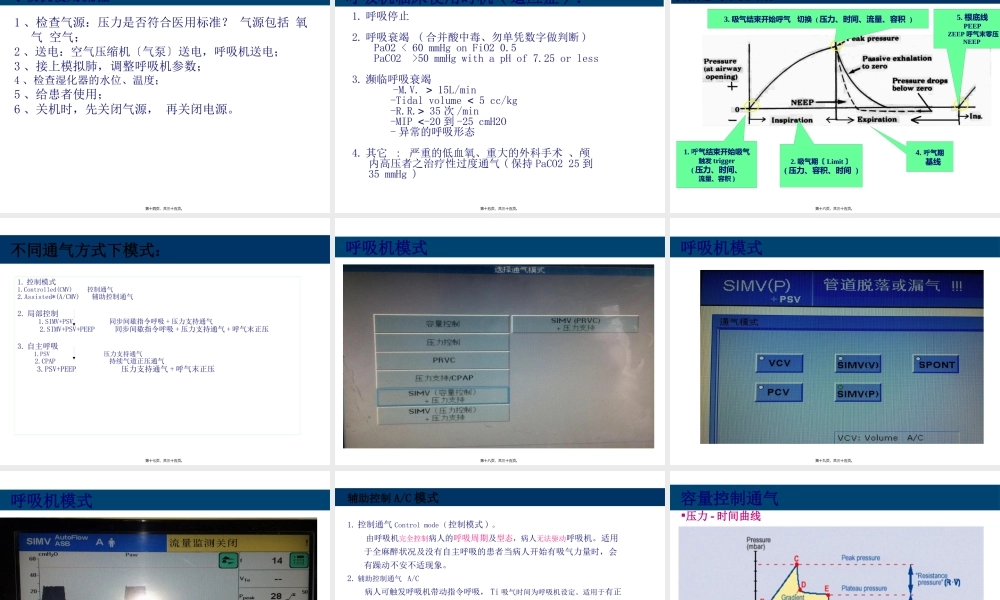Select the PRVC ventilation mode

(x=442, y=360)
